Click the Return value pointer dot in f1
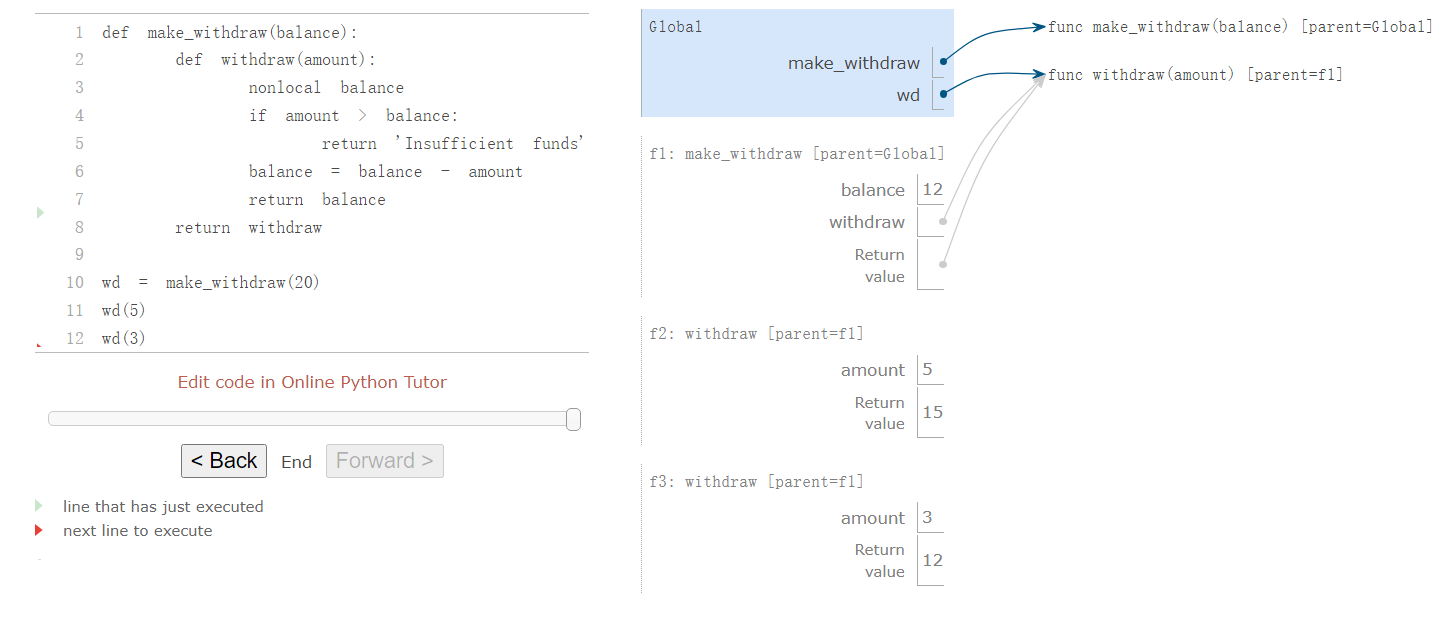Screen dimensions: 1454x622 coord(942,265)
